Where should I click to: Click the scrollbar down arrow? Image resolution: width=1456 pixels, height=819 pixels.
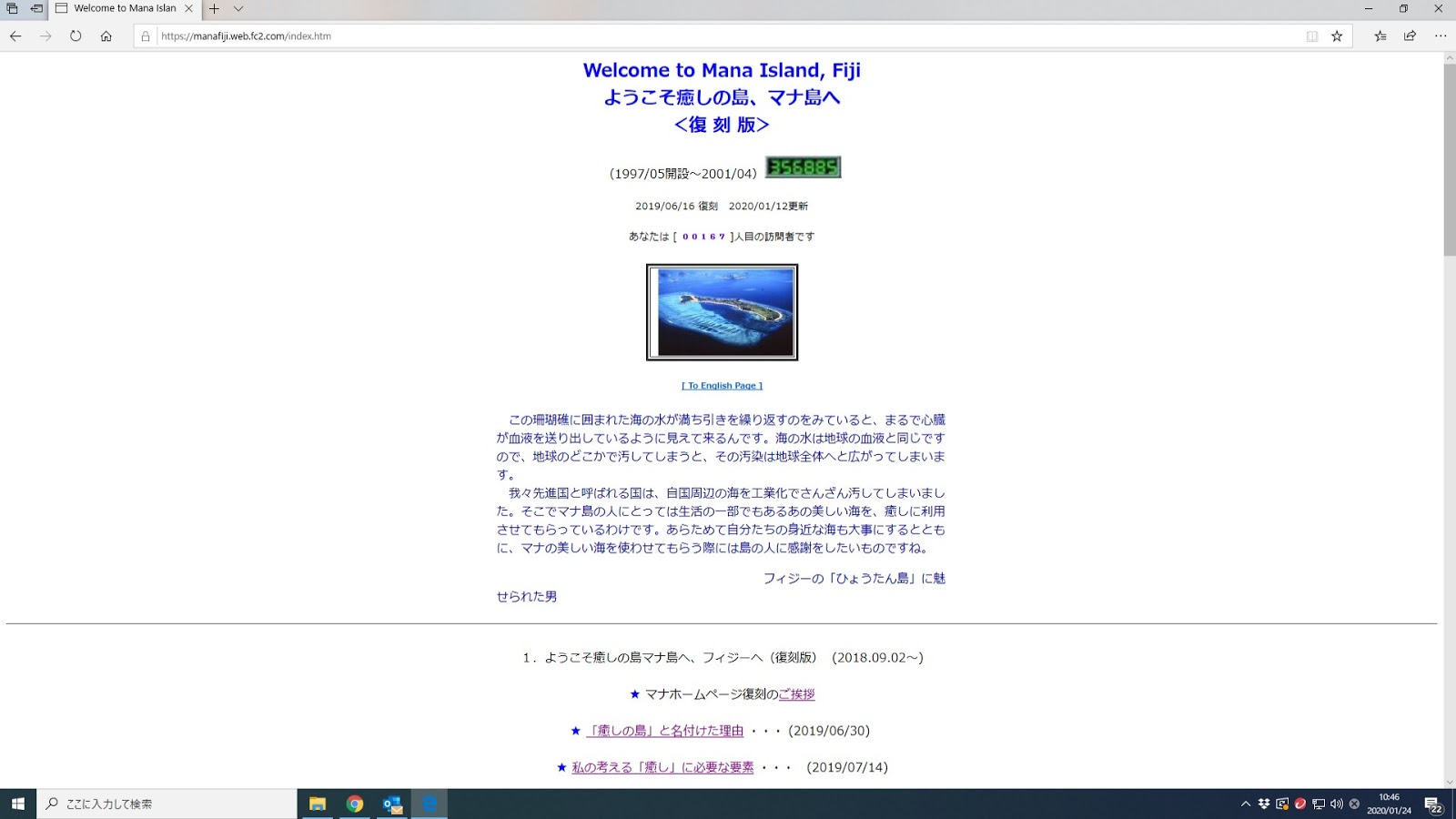tap(1450, 782)
